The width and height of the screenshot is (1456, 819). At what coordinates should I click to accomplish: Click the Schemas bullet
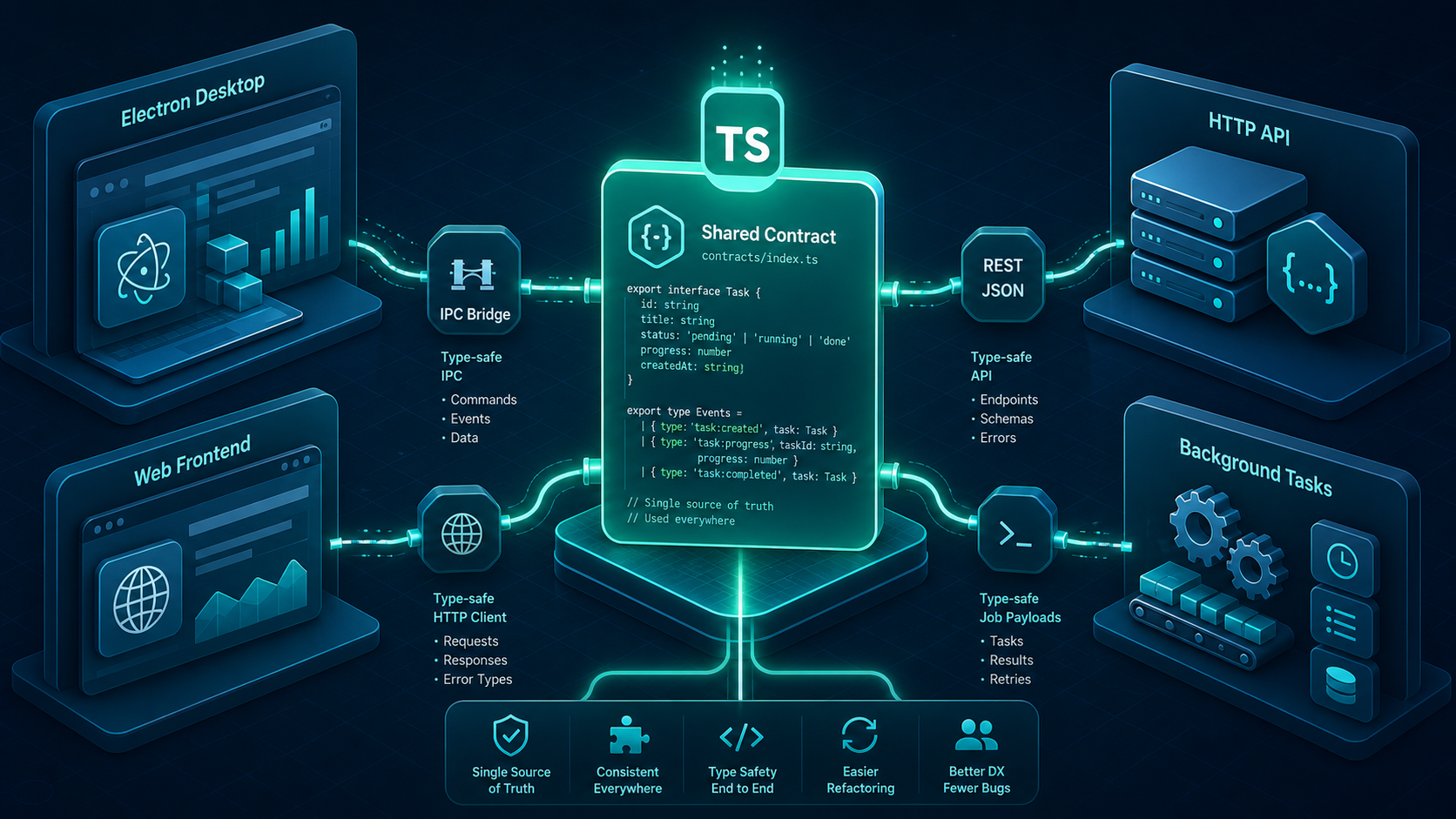pos(1001,419)
